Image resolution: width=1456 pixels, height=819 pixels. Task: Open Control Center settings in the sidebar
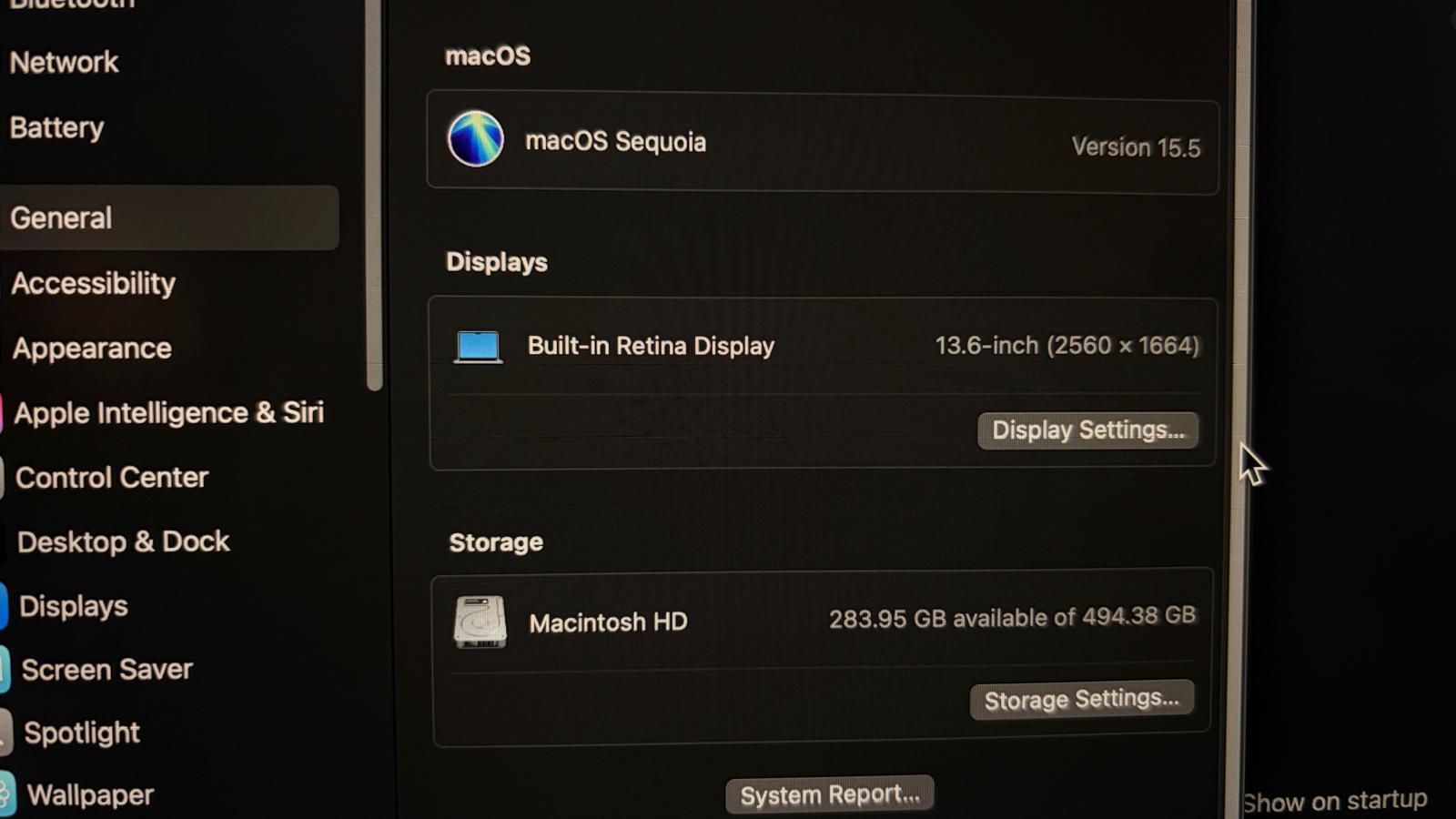[x=111, y=478]
